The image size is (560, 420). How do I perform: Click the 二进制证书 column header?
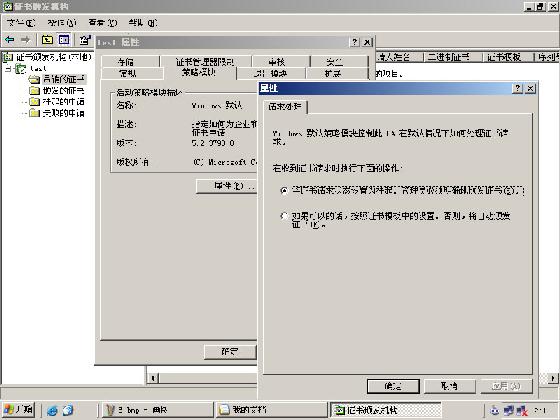click(x=454, y=57)
